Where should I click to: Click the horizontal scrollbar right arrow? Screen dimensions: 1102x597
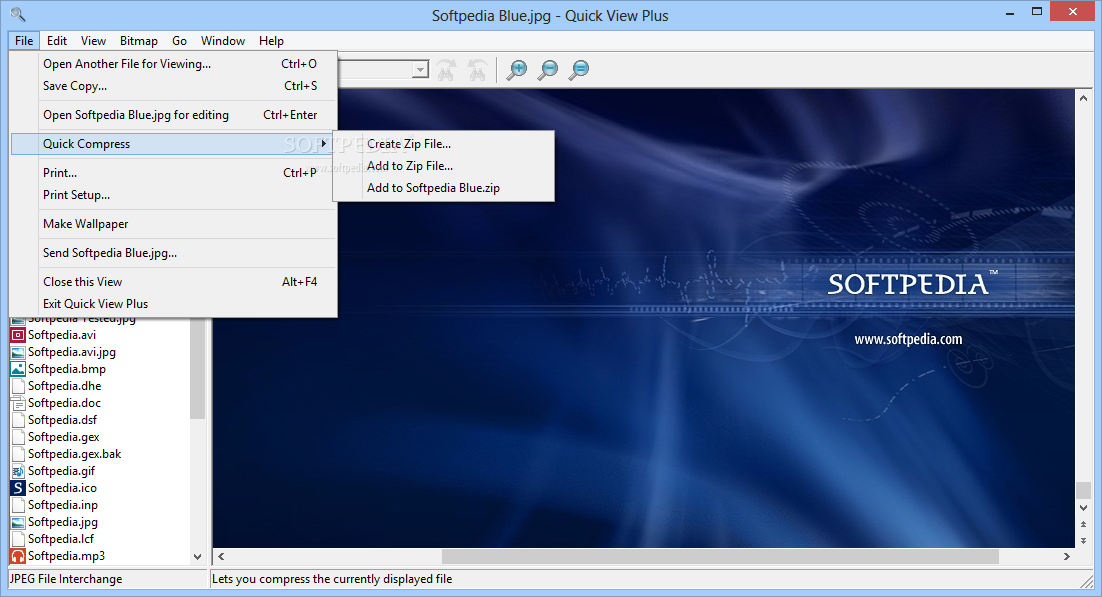tap(1067, 556)
